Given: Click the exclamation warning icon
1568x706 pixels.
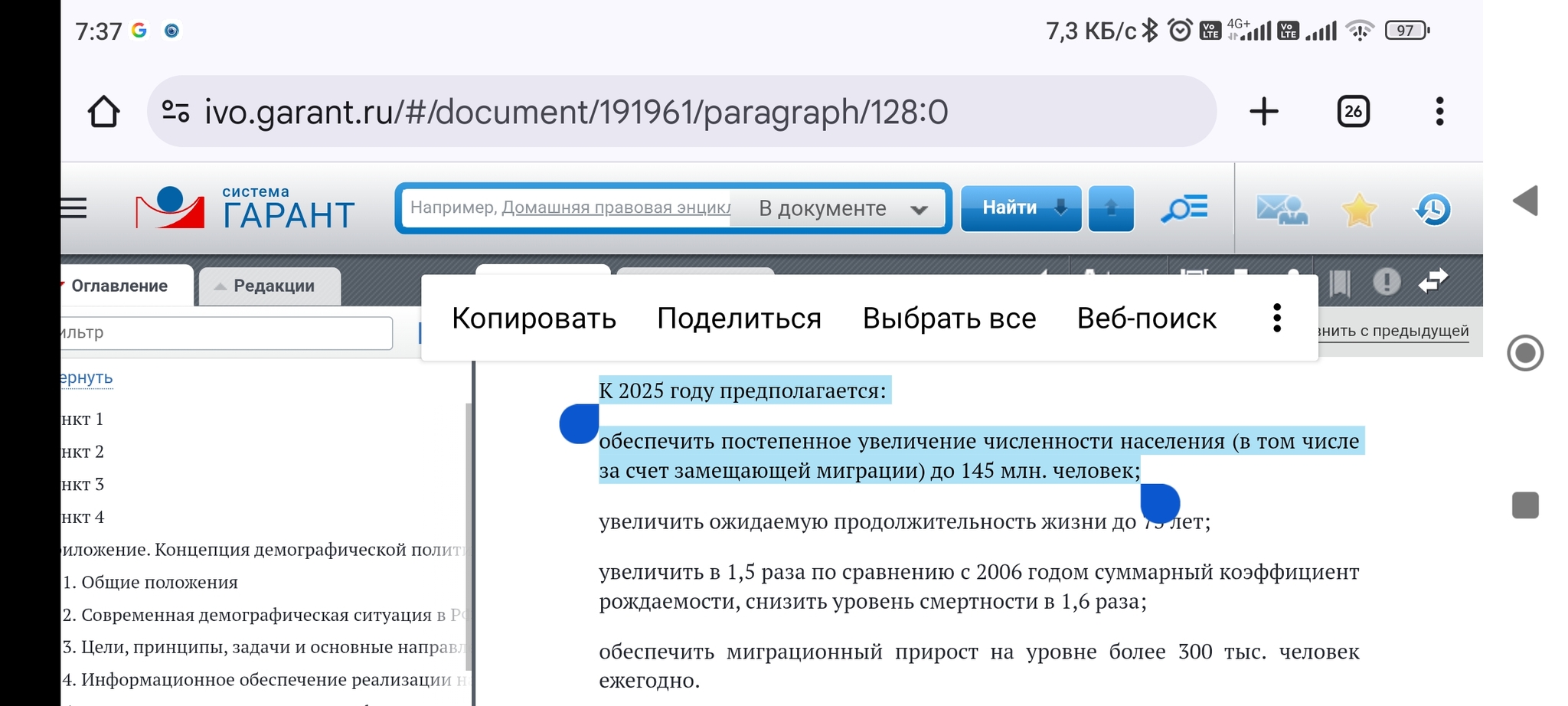Looking at the screenshot, I should [1386, 282].
